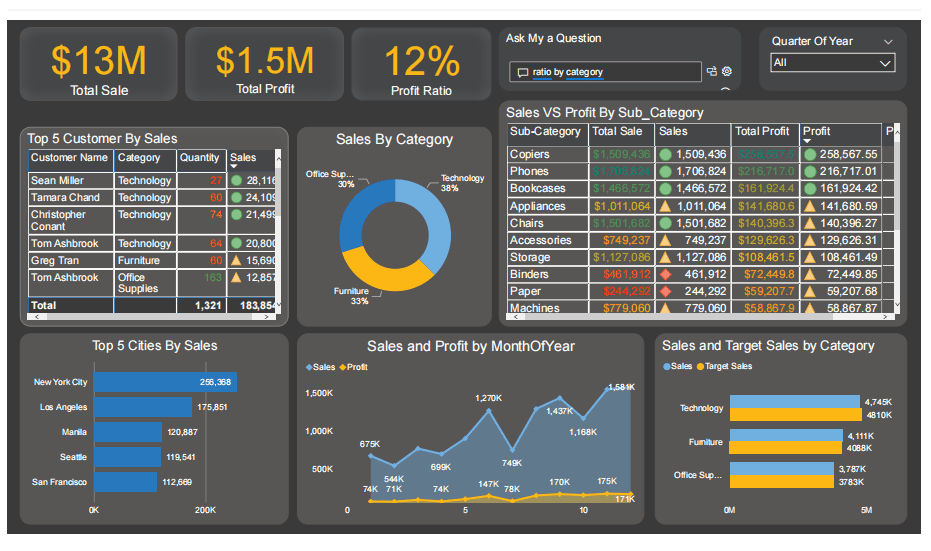Screen dimensions: 931x551
Task: Sort by the Customer Name column header
Action: pos(69,157)
